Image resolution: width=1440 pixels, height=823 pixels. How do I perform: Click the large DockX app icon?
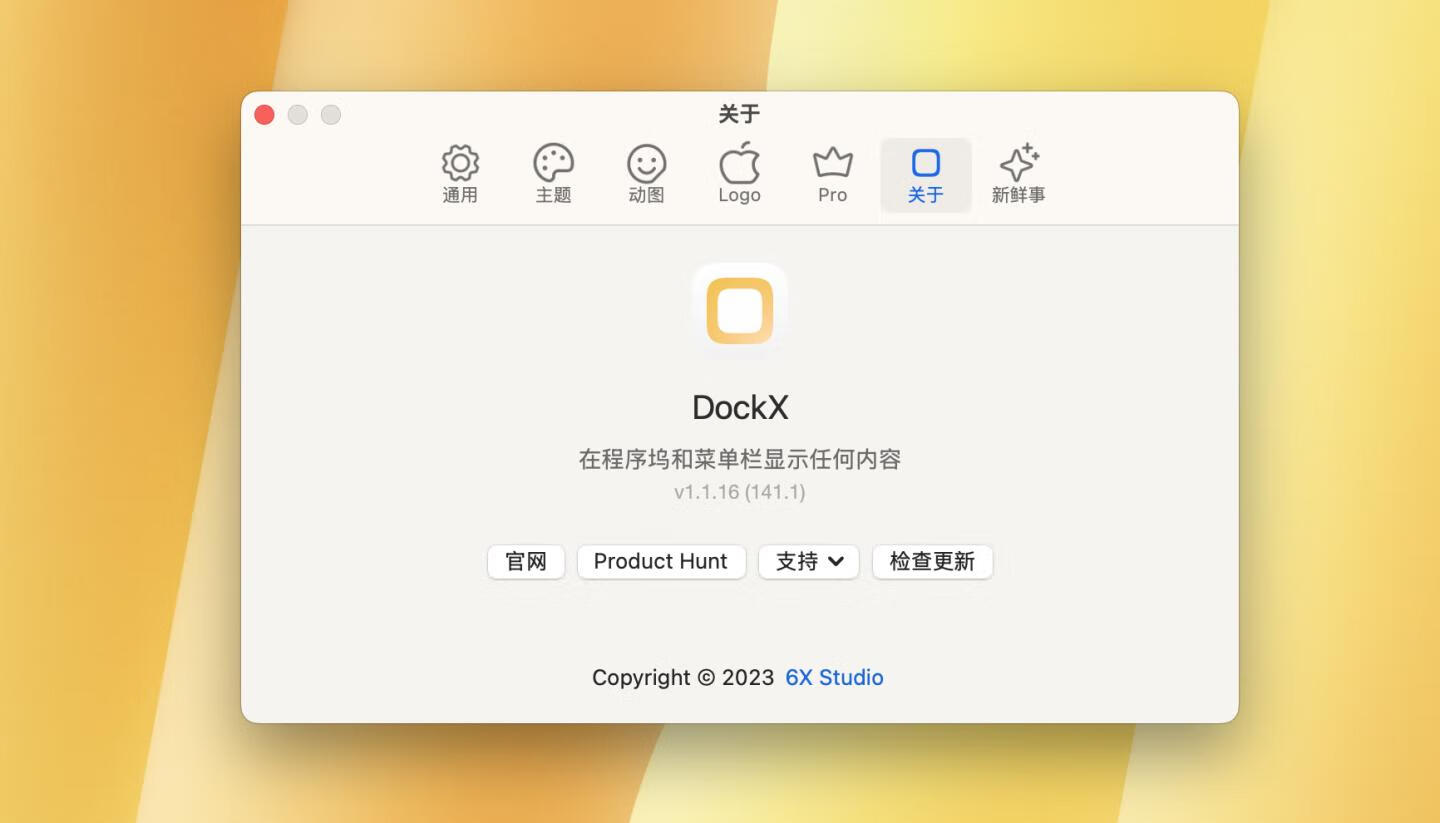(x=740, y=310)
